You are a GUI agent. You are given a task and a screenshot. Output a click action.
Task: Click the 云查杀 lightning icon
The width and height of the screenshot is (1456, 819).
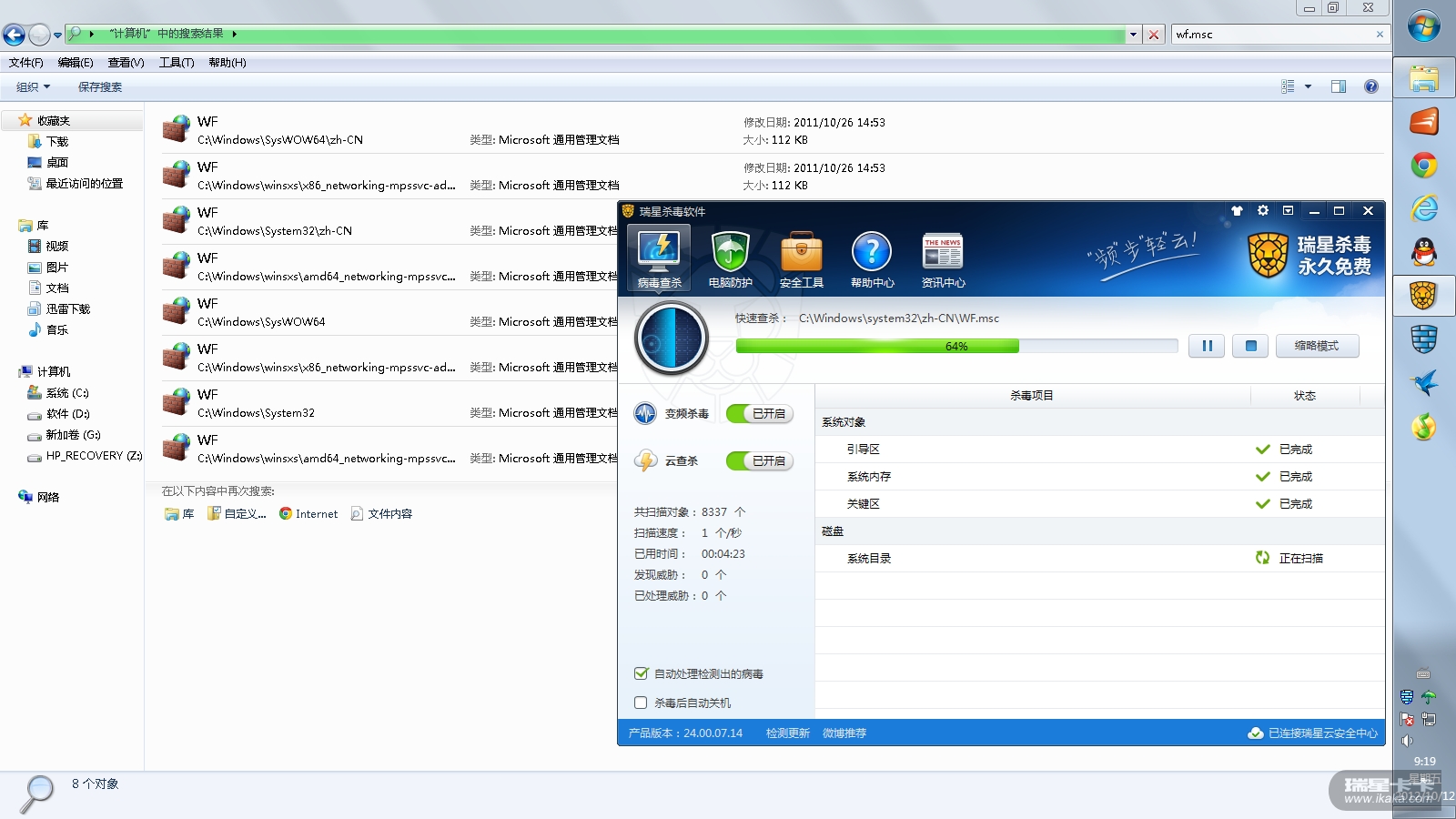pos(645,460)
